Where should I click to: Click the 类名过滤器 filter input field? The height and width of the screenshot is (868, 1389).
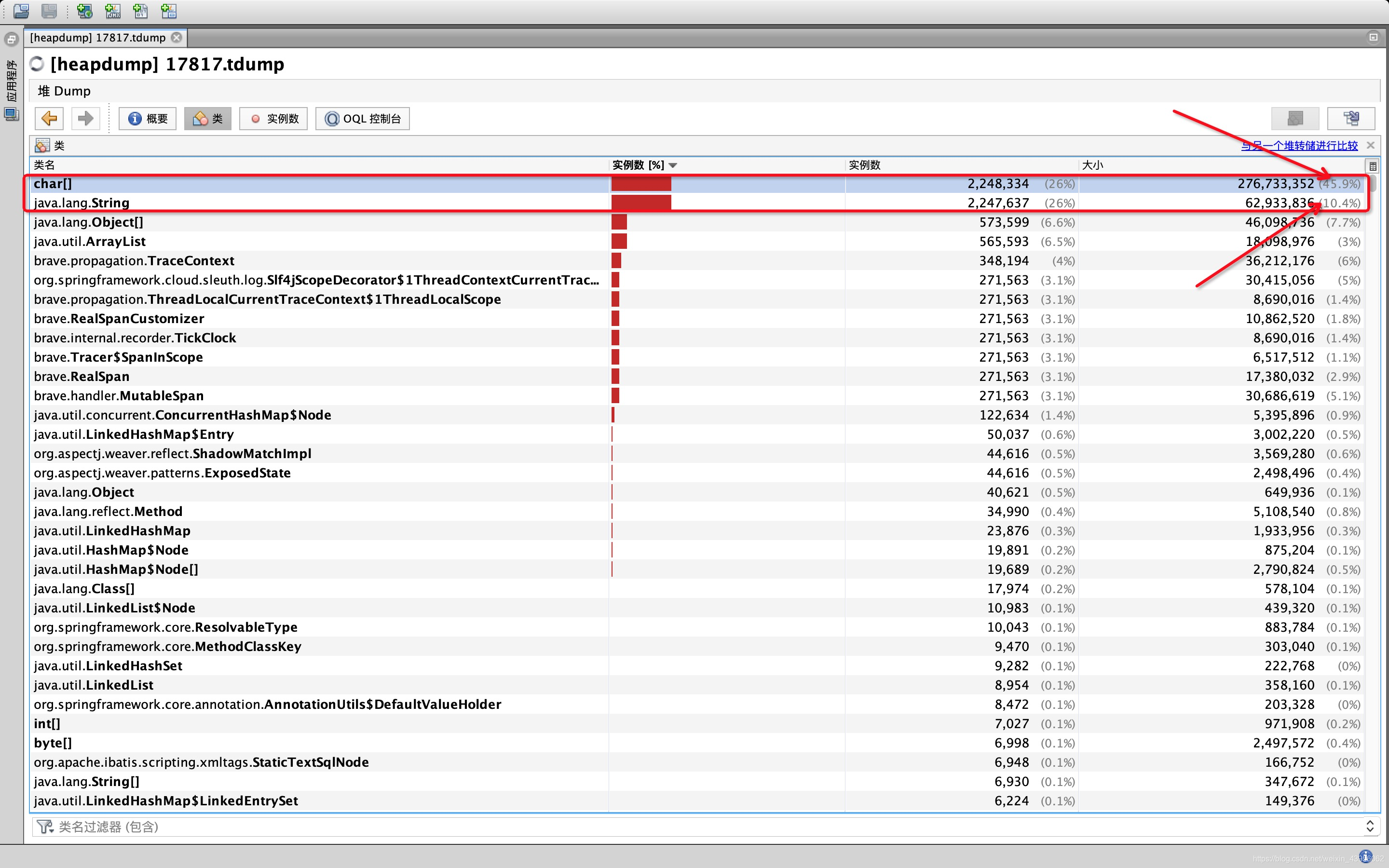pyautogui.click(x=689, y=827)
